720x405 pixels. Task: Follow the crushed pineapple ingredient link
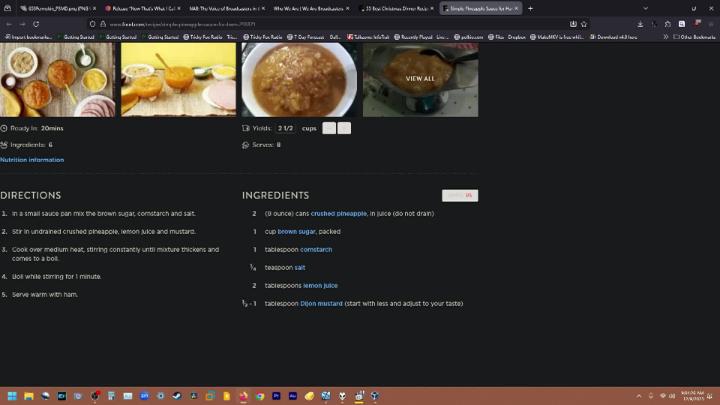point(338,213)
